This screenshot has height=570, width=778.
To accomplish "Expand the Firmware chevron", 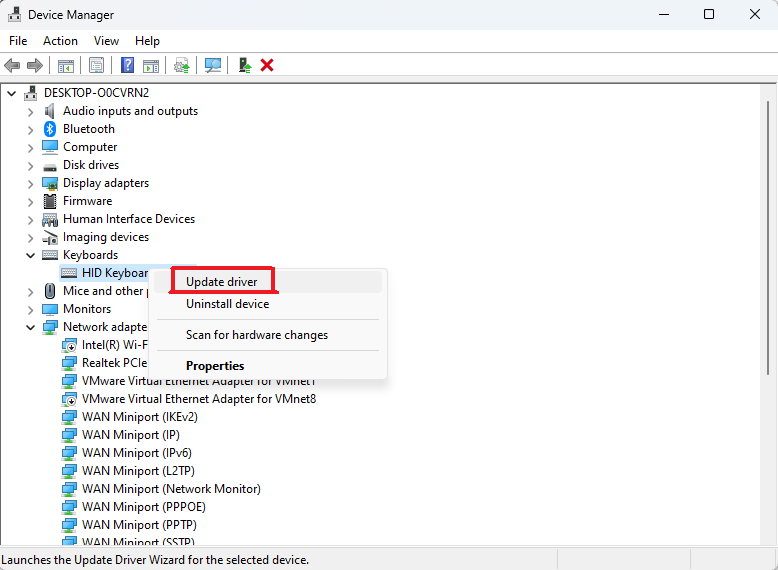I will point(31,202).
